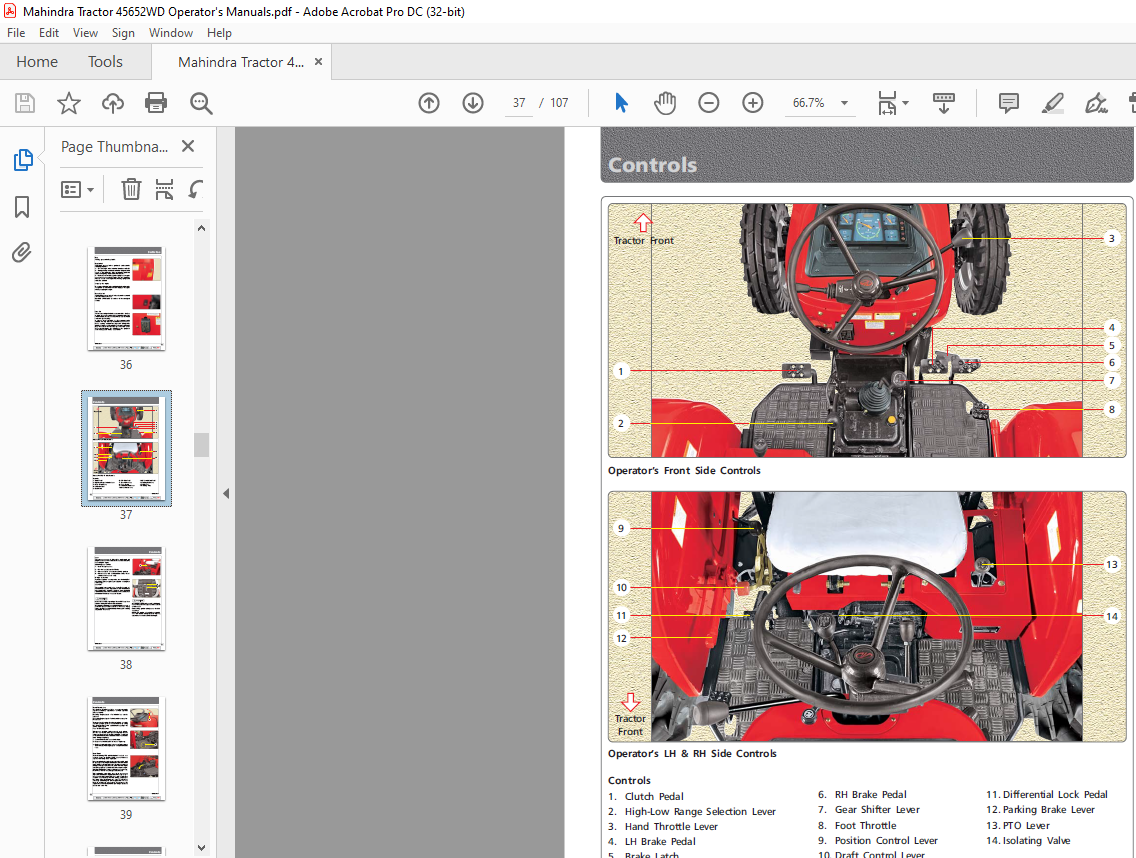The width and height of the screenshot is (1136, 858).
Task: Print the document using printer icon
Action: click(156, 103)
